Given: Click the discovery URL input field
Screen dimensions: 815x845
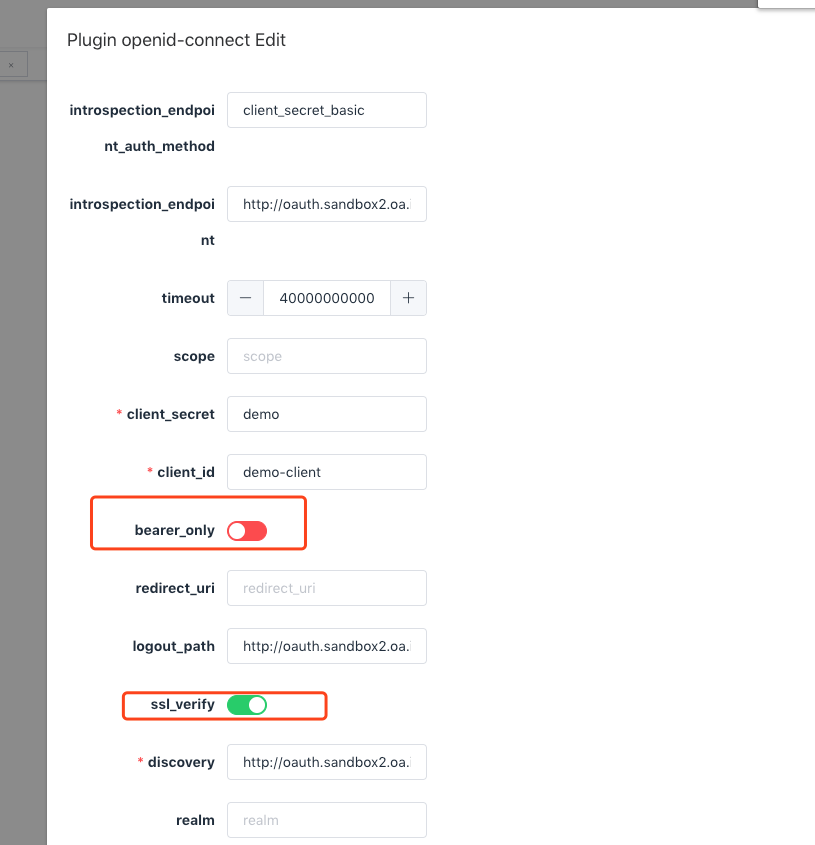Looking at the screenshot, I should 326,762.
